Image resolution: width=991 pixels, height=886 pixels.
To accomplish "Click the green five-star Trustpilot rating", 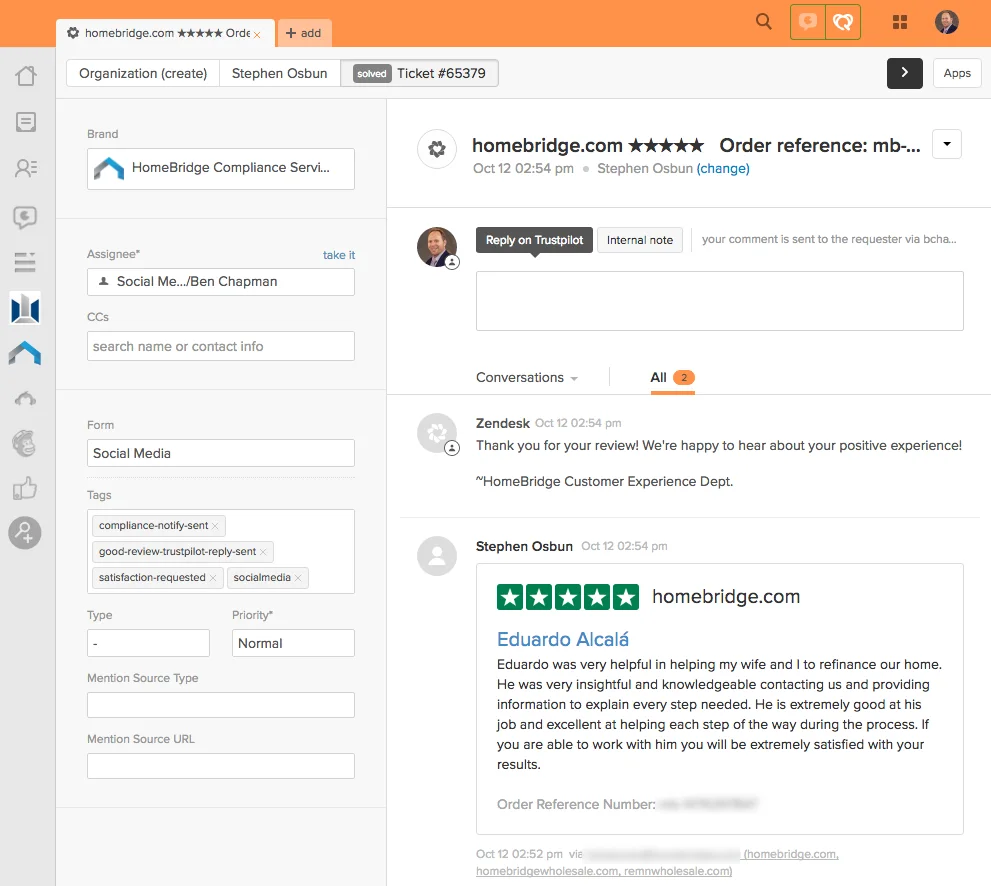I will point(568,597).
